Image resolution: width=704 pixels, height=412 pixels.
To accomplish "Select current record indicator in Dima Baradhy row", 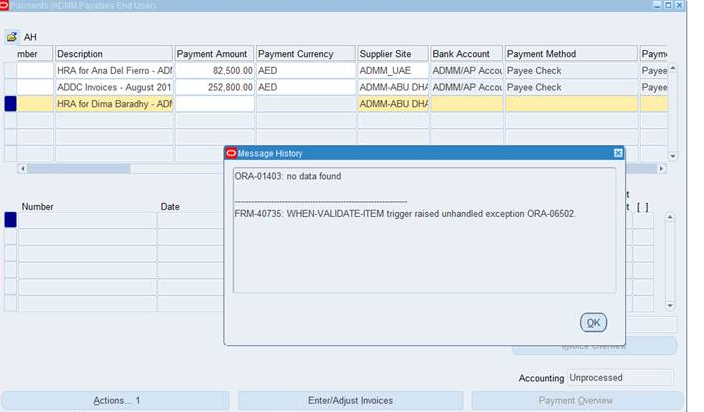I will pyautogui.click(x=10, y=104).
